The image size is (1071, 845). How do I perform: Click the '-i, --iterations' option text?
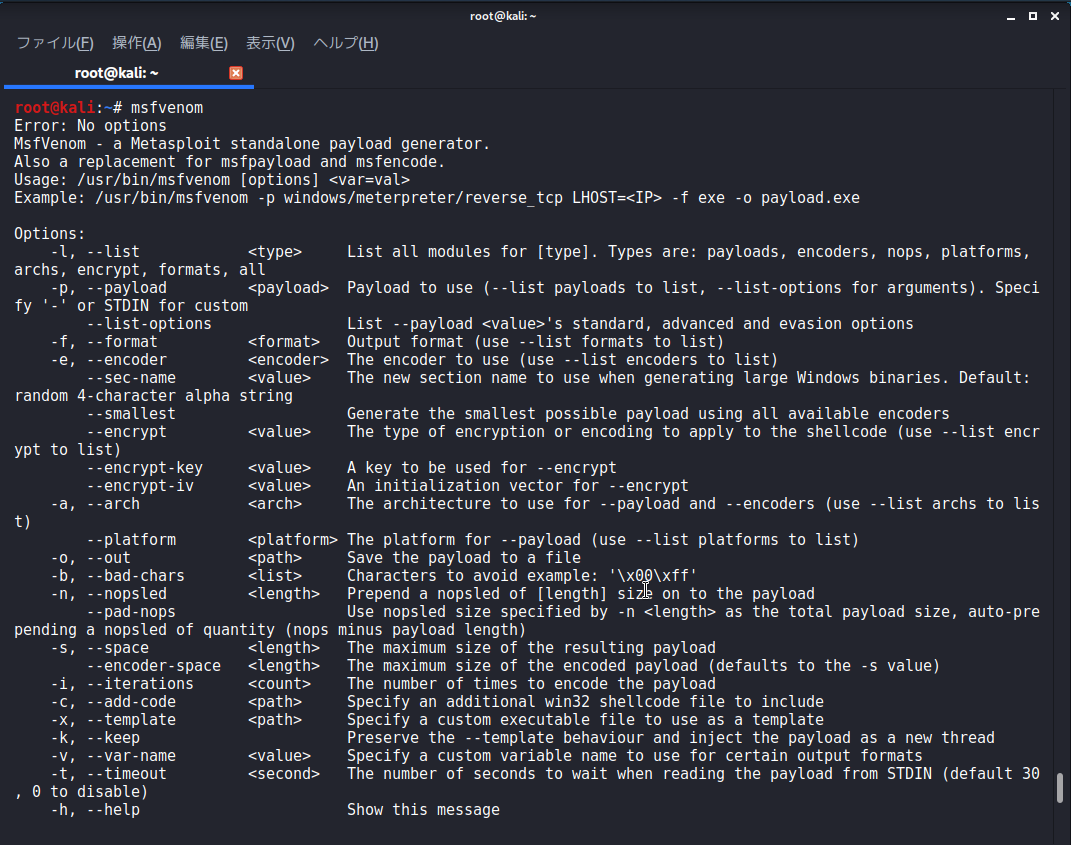coord(122,684)
